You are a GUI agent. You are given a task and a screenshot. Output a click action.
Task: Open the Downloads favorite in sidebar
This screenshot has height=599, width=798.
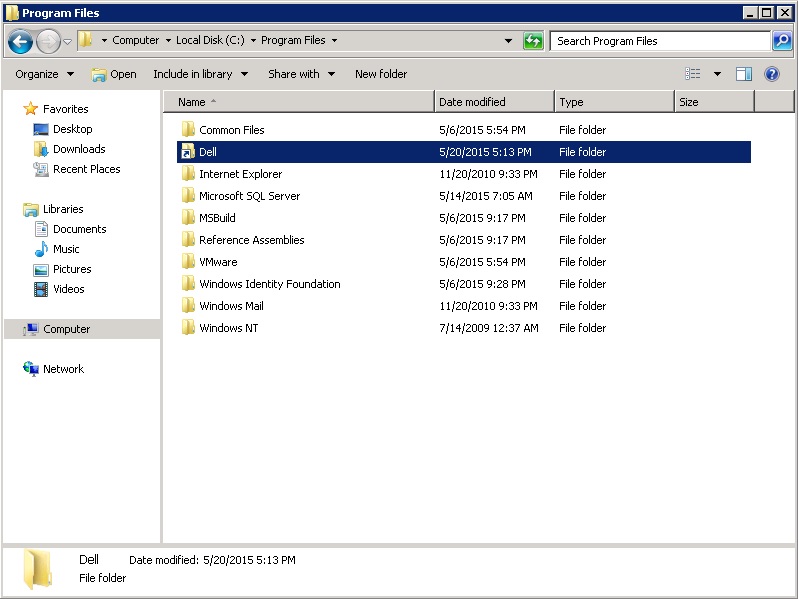(x=78, y=149)
